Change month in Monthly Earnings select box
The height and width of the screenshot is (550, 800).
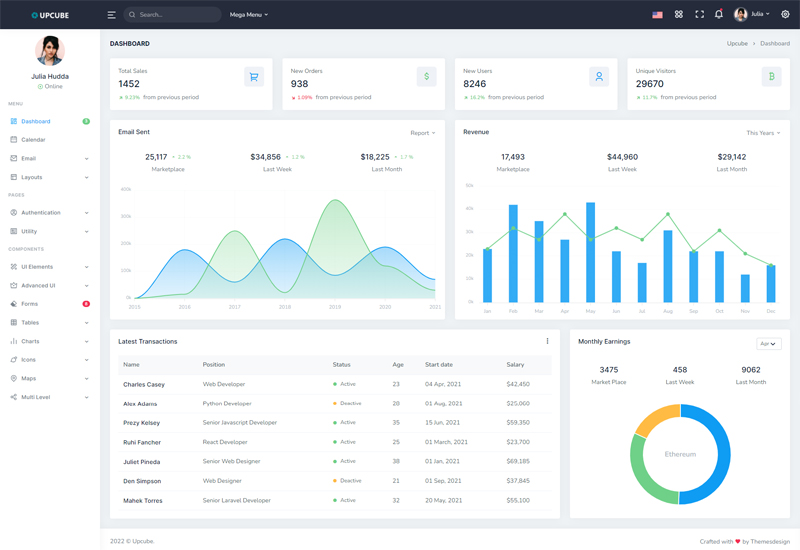tap(768, 343)
